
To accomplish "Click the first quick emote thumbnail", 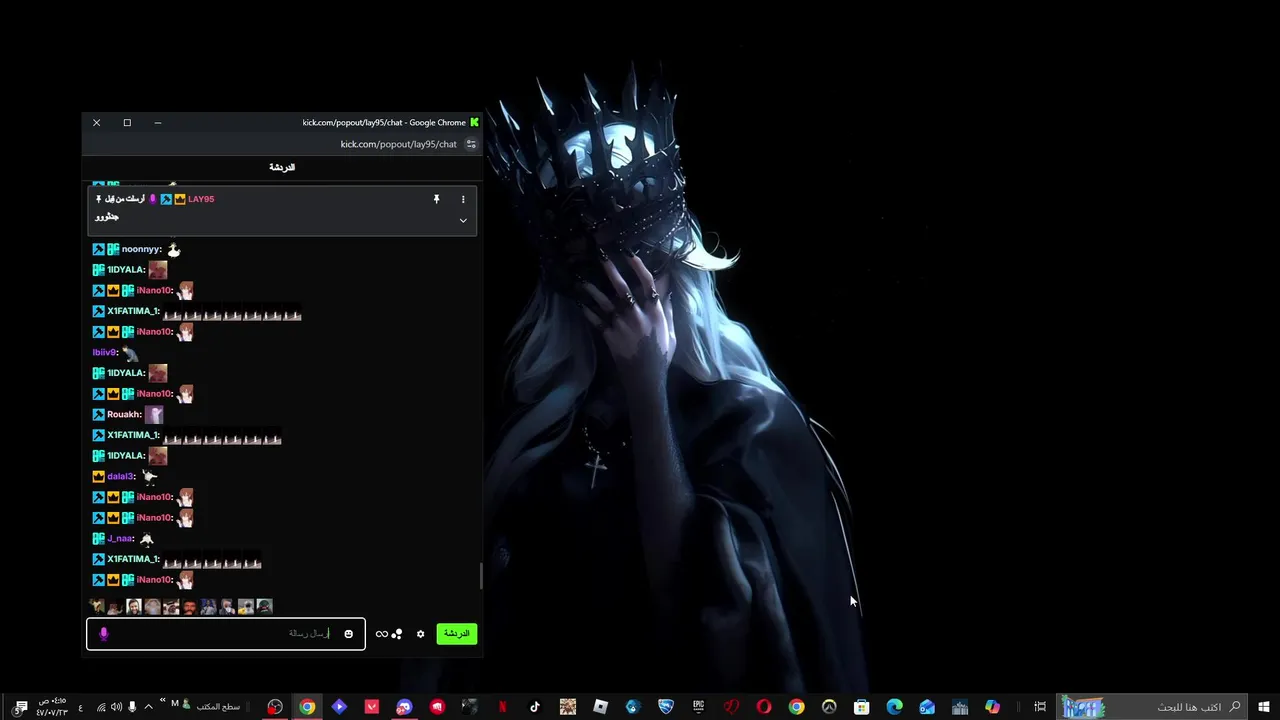I will coord(97,606).
